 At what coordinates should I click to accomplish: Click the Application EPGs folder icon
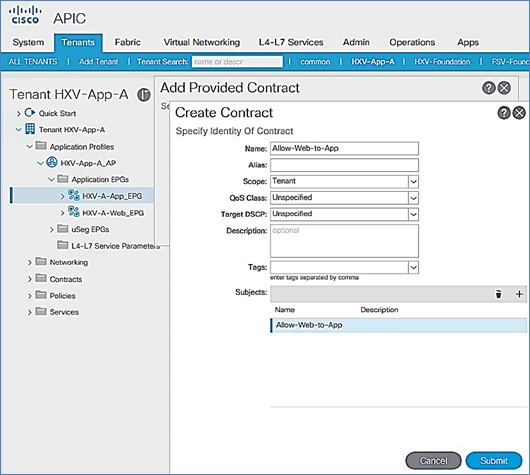pyautogui.click(x=63, y=178)
